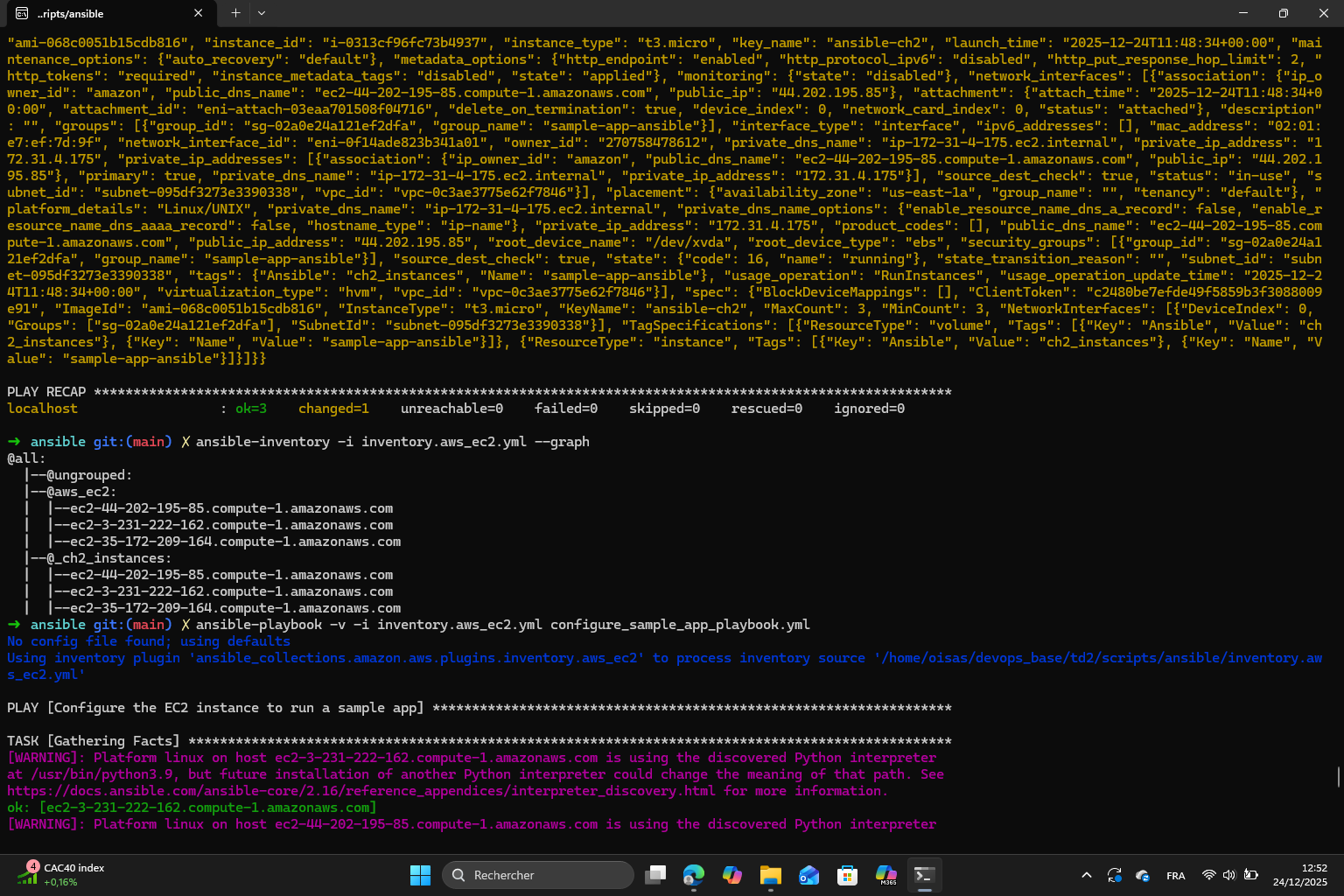Screen dimensions: 1344x896
Task: Open Microsoft 365 Copilot app
Action: 885,875
